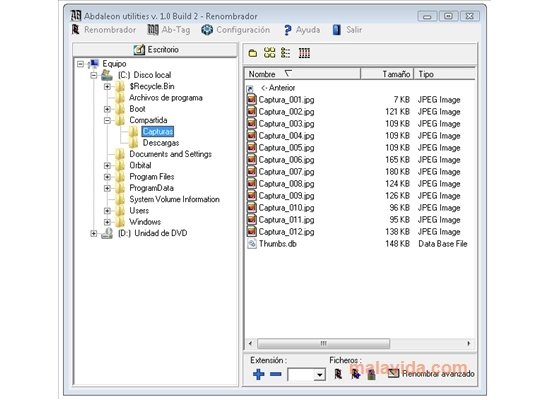Click the DVD drive icon
Image resolution: width=550 pixels, height=400 pixels.
point(107,233)
